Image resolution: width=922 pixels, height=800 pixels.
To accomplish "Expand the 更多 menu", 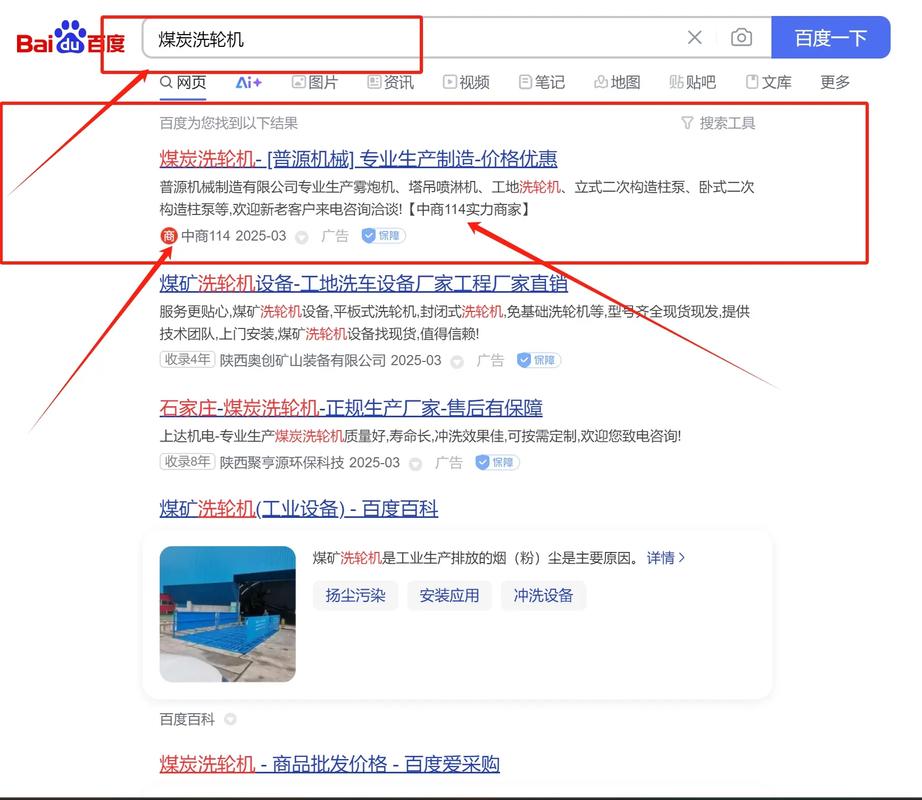I will click(835, 82).
